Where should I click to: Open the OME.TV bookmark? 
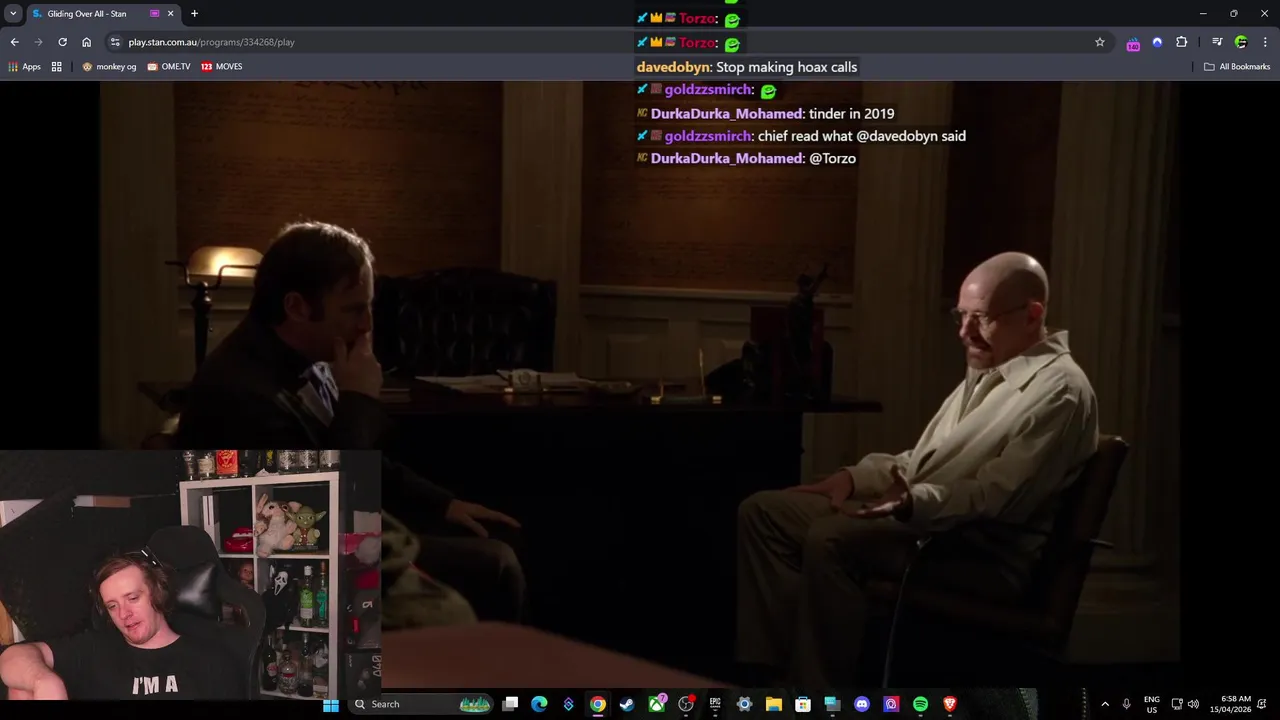pyautogui.click(x=169, y=66)
